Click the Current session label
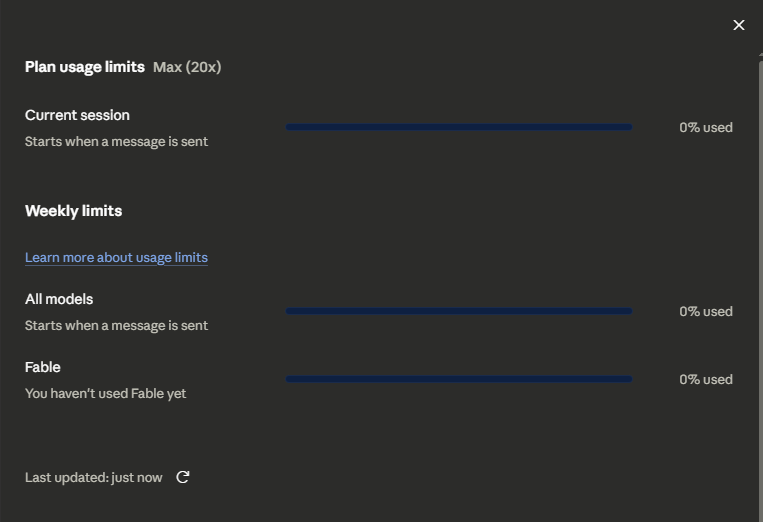Screen dimensions: 763x522 point(77,115)
